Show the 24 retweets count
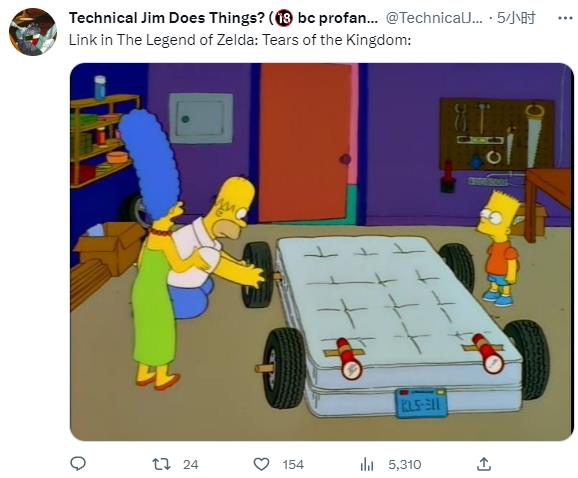578x478 pixels. pyautogui.click(x=191, y=464)
